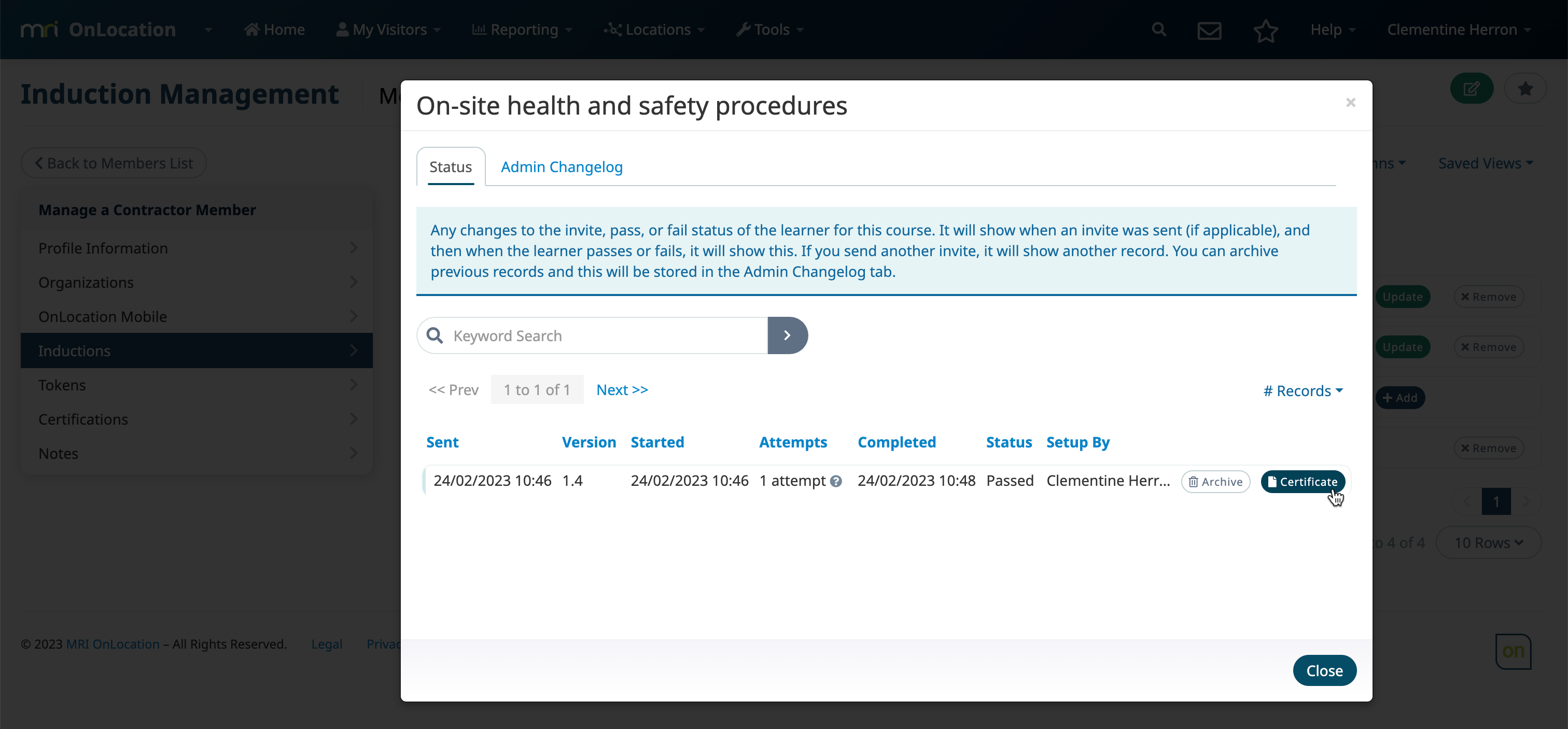The image size is (1568, 729).
Task: Open the Clementine Herron user menu
Action: coord(1459,29)
